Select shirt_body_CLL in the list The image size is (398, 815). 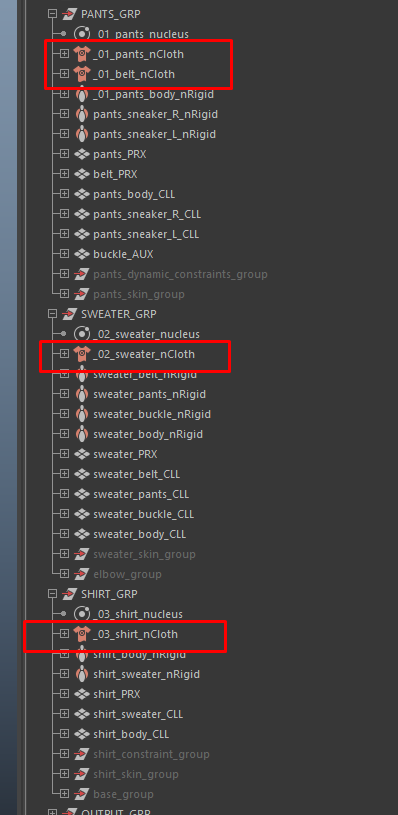[131, 734]
